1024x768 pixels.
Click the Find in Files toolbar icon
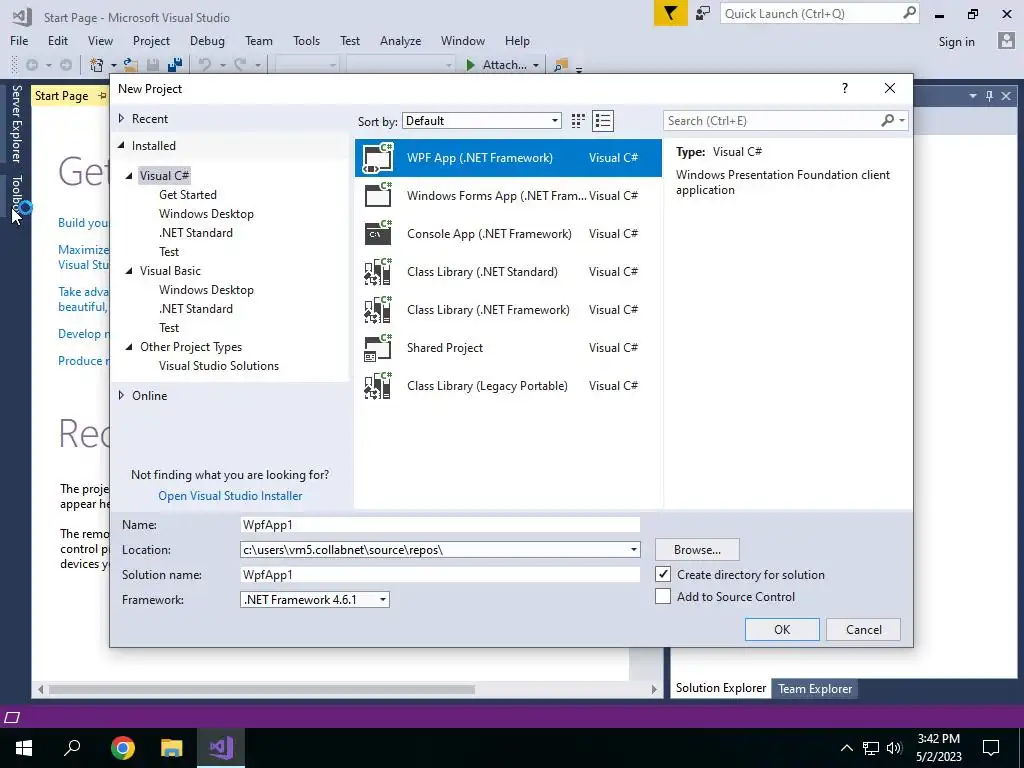(561, 65)
